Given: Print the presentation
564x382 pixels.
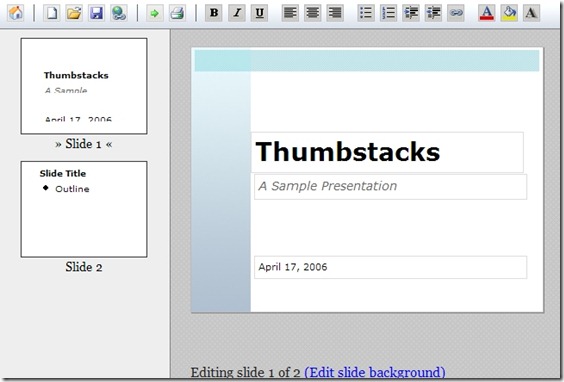Looking at the screenshot, I should [x=177, y=13].
